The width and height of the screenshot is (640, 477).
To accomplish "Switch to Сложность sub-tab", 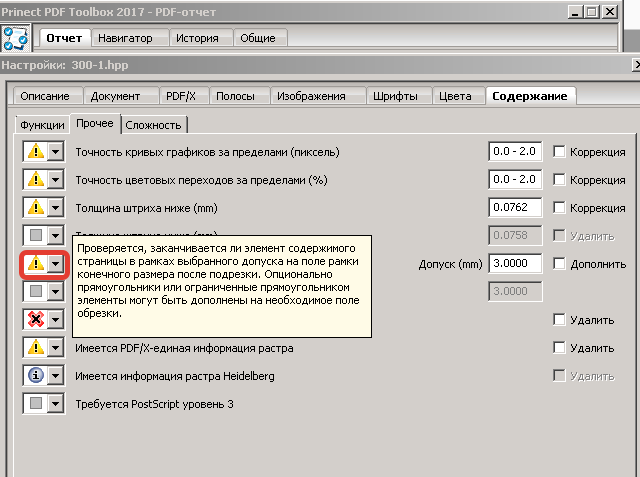I will click(x=153, y=125).
